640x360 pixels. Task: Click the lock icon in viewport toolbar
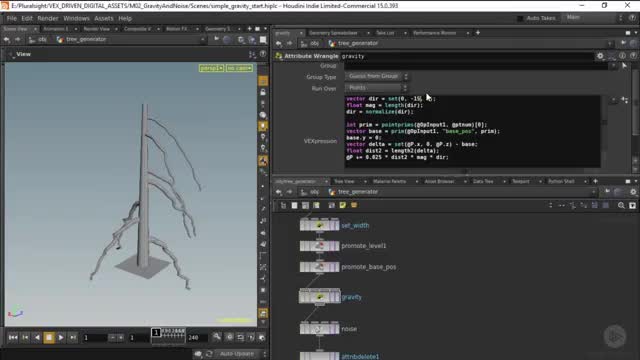(x=263, y=92)
